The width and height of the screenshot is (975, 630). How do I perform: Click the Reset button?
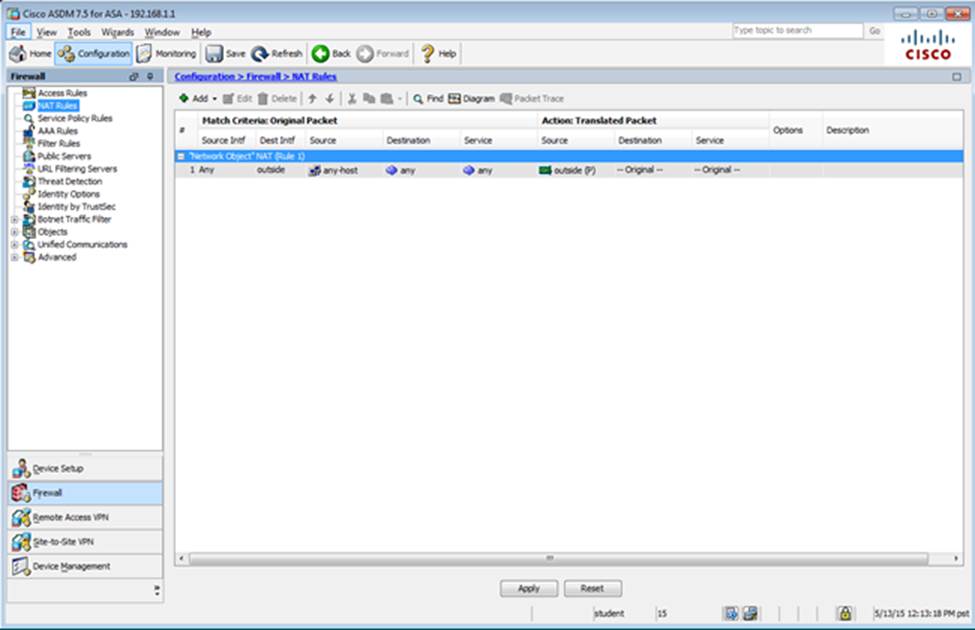pos(592,589)
